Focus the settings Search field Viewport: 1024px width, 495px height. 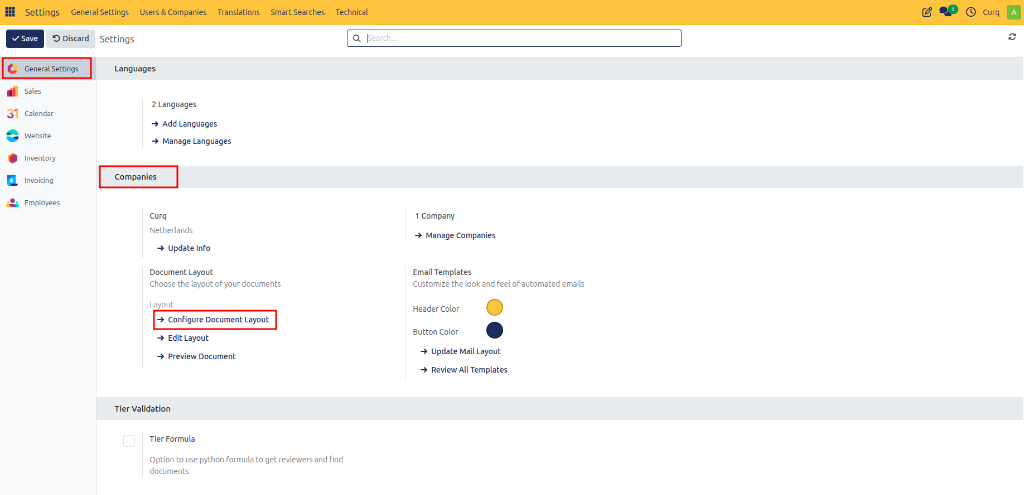[x=514, y=39]
